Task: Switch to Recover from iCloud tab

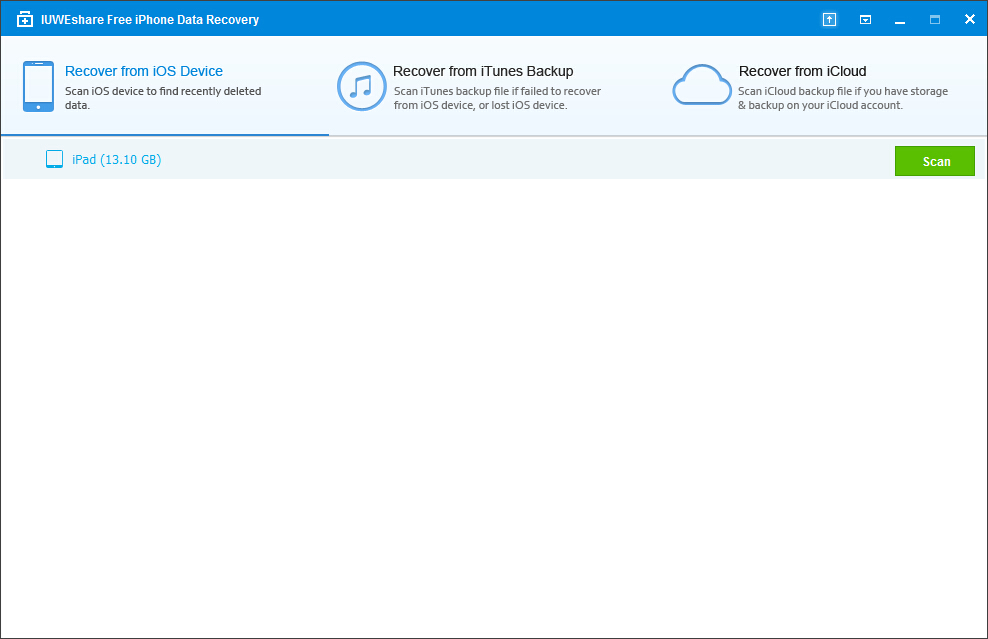Action: click(x=802, y=71)
